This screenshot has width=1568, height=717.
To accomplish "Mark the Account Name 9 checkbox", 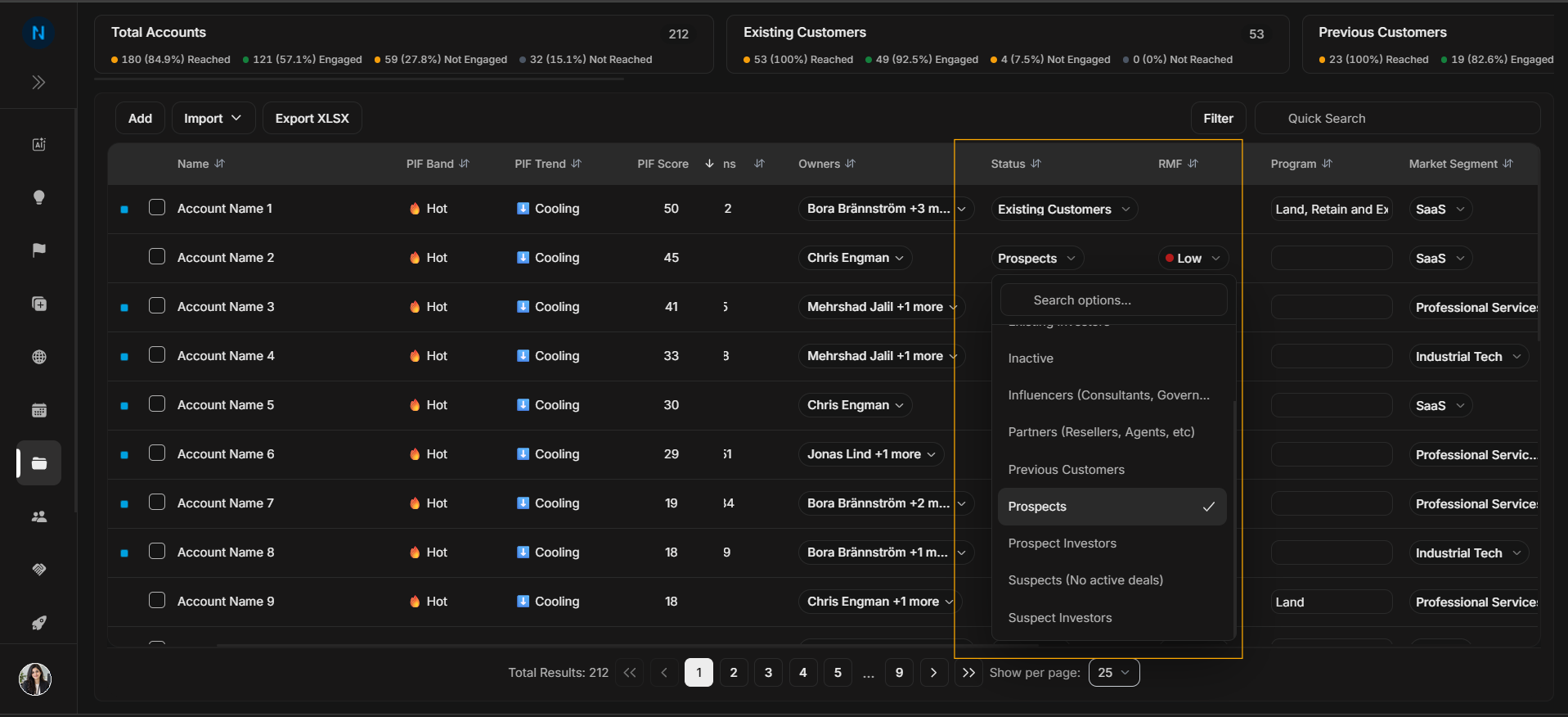I will point(157,601).
